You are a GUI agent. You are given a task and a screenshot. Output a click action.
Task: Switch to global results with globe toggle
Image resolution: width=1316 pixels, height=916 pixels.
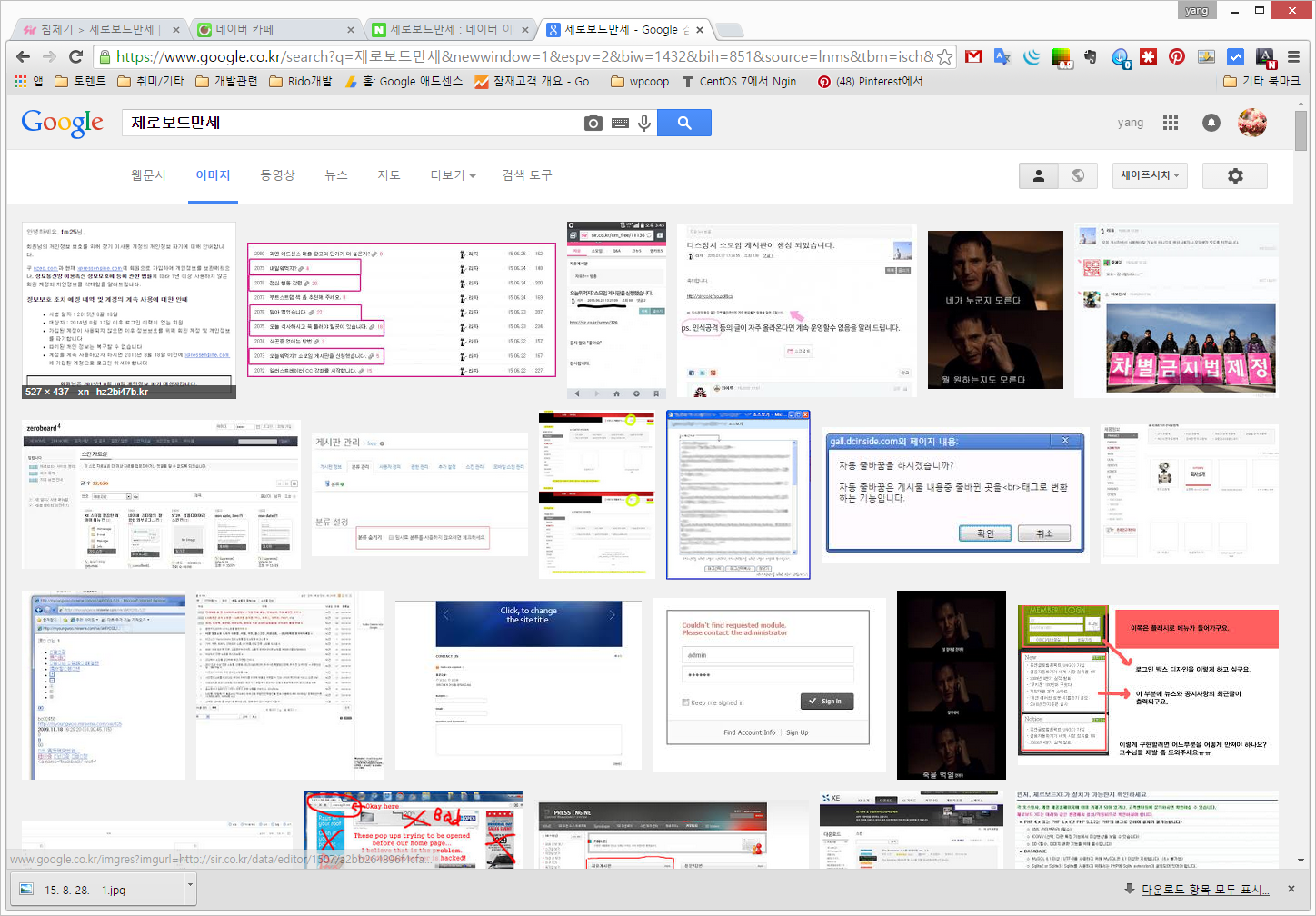click(x=1078, y=175)
